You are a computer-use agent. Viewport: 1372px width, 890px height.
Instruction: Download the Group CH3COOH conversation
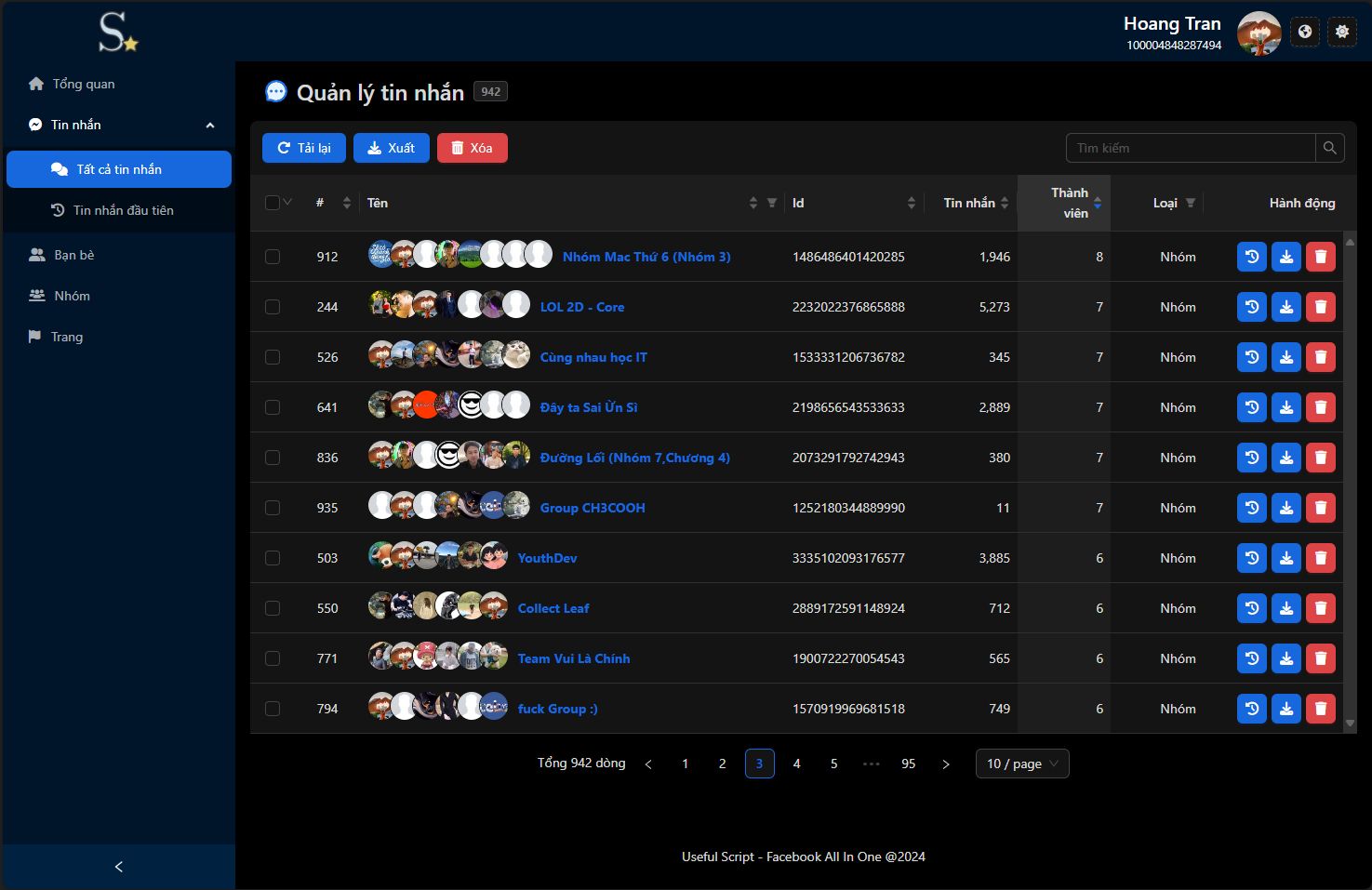pos(1286,508)
